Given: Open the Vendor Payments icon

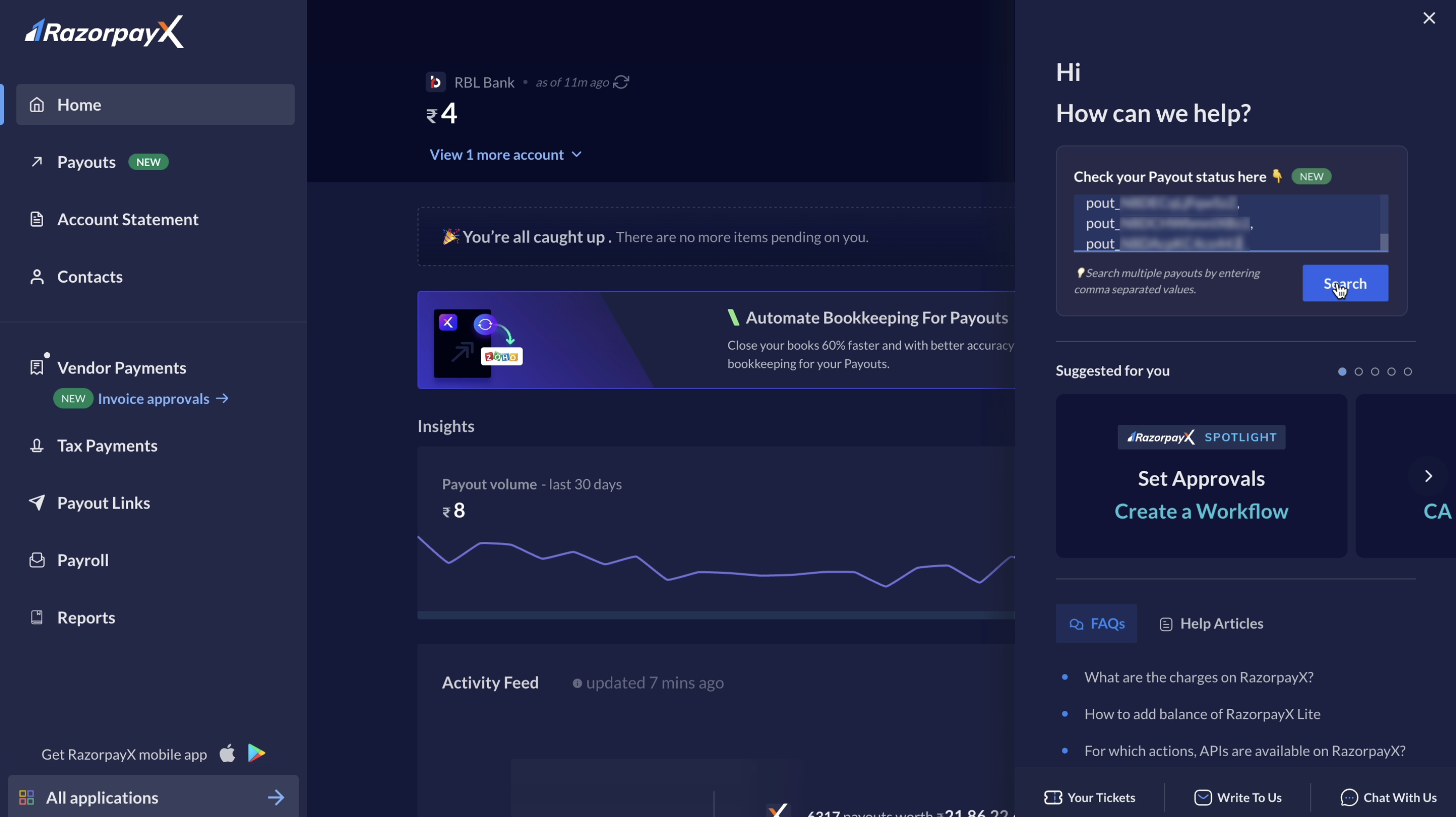Looking at the screenshot, I should click(35, 367).
